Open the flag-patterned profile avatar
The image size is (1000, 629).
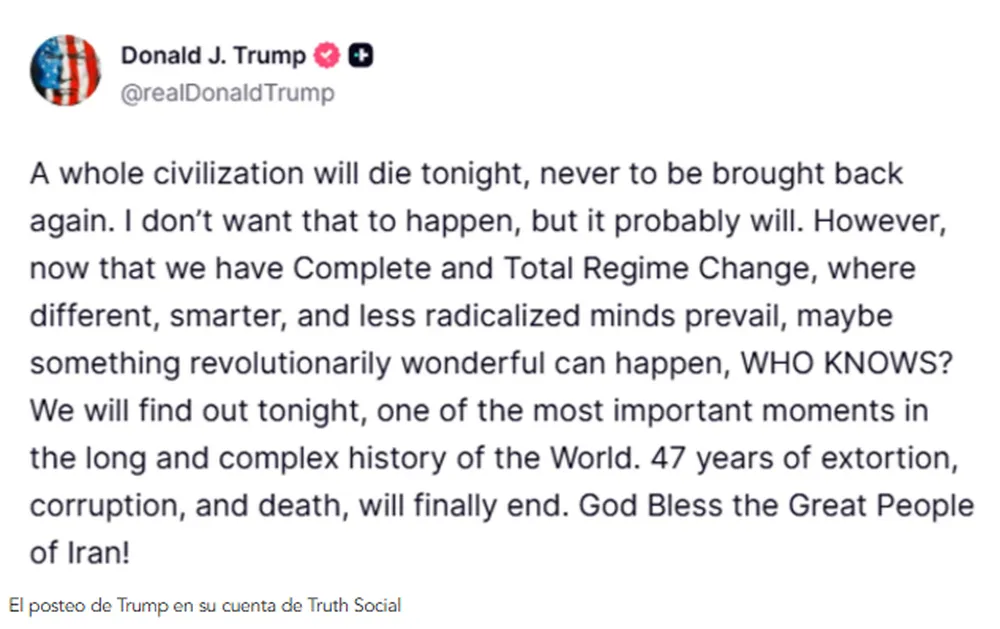pyautogui.click(x=65, y=70)
